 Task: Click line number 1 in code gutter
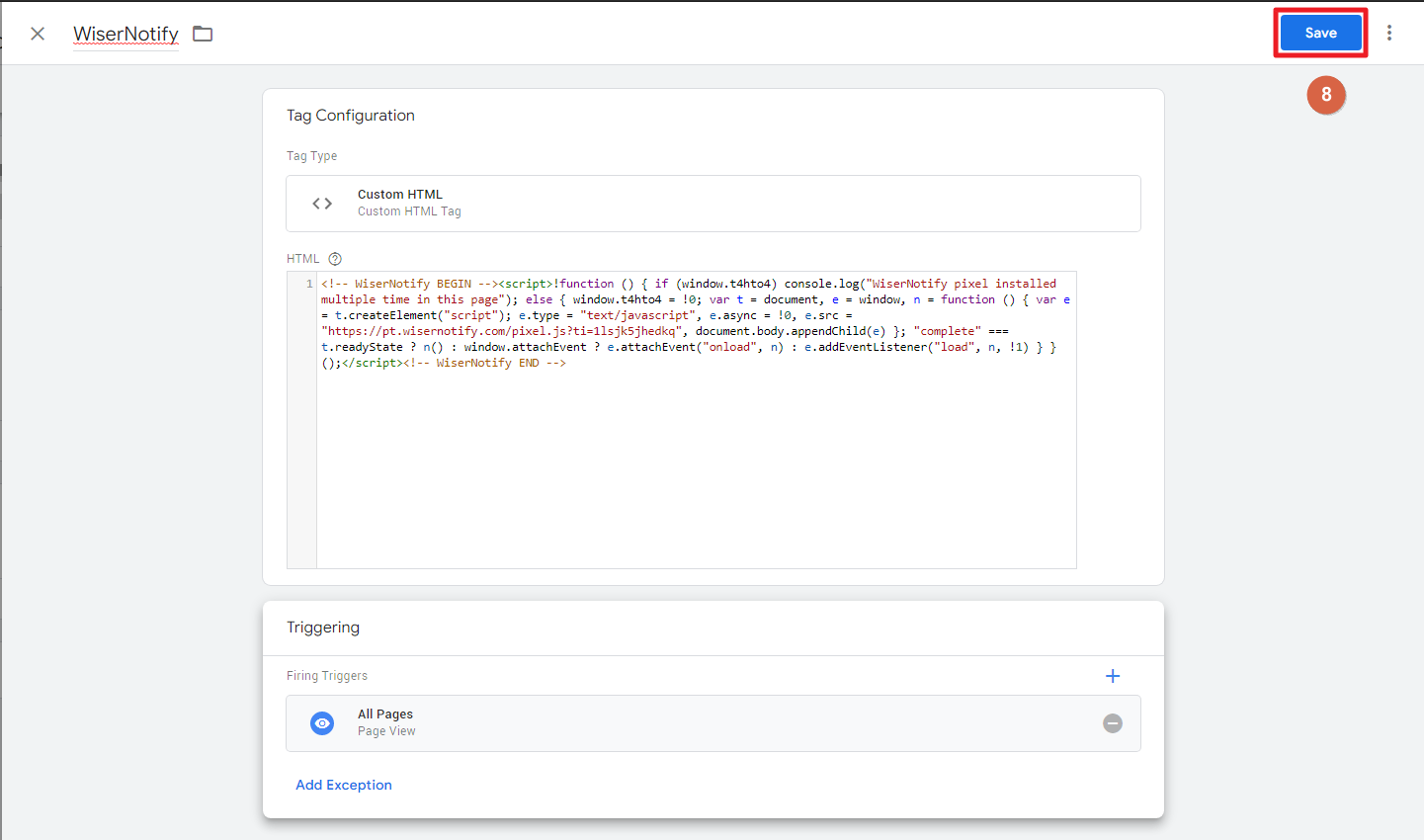coord(309,284)
